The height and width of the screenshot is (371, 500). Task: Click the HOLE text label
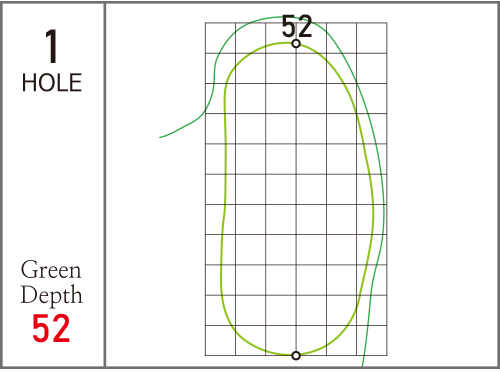pyautogui.click(x=52, y=83)
